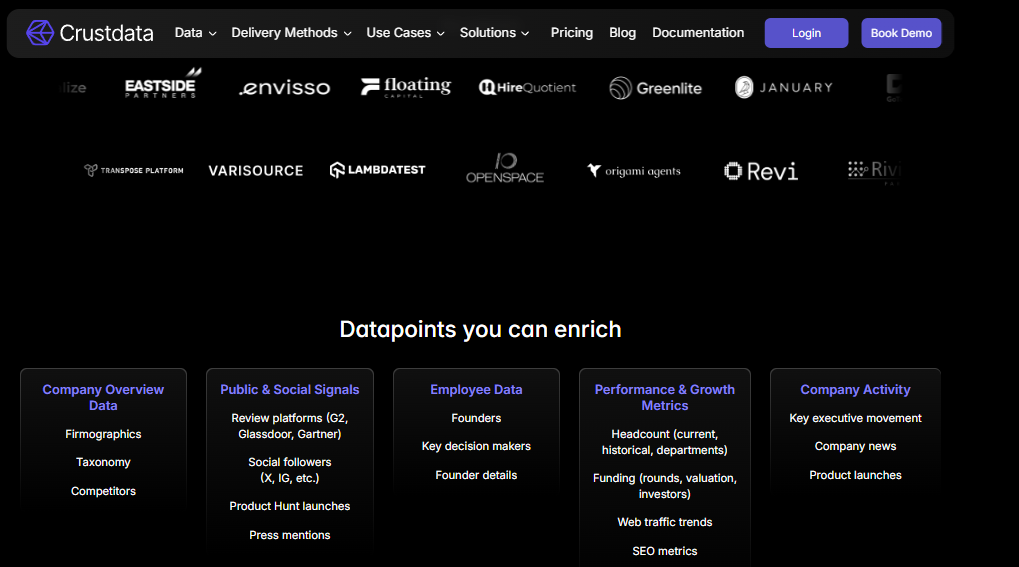Click the LambdaTest logo
This screenshot has height=567, width=1019.
coord(378,170)
